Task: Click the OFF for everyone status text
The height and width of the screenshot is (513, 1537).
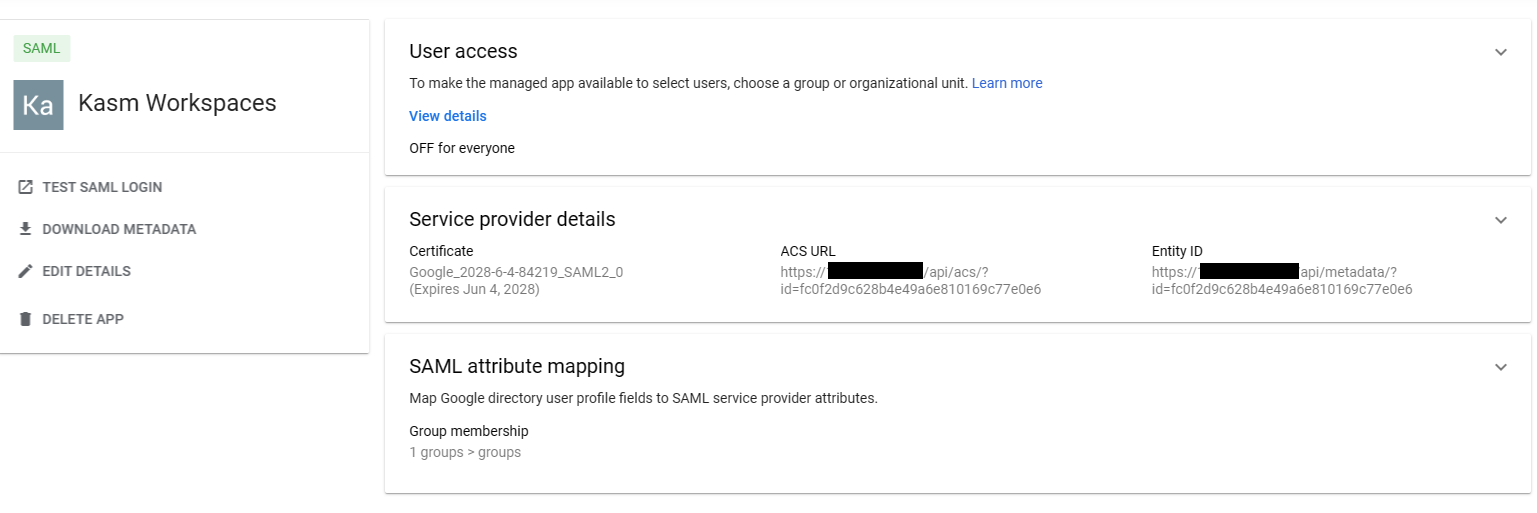Action: pos(462,148)
